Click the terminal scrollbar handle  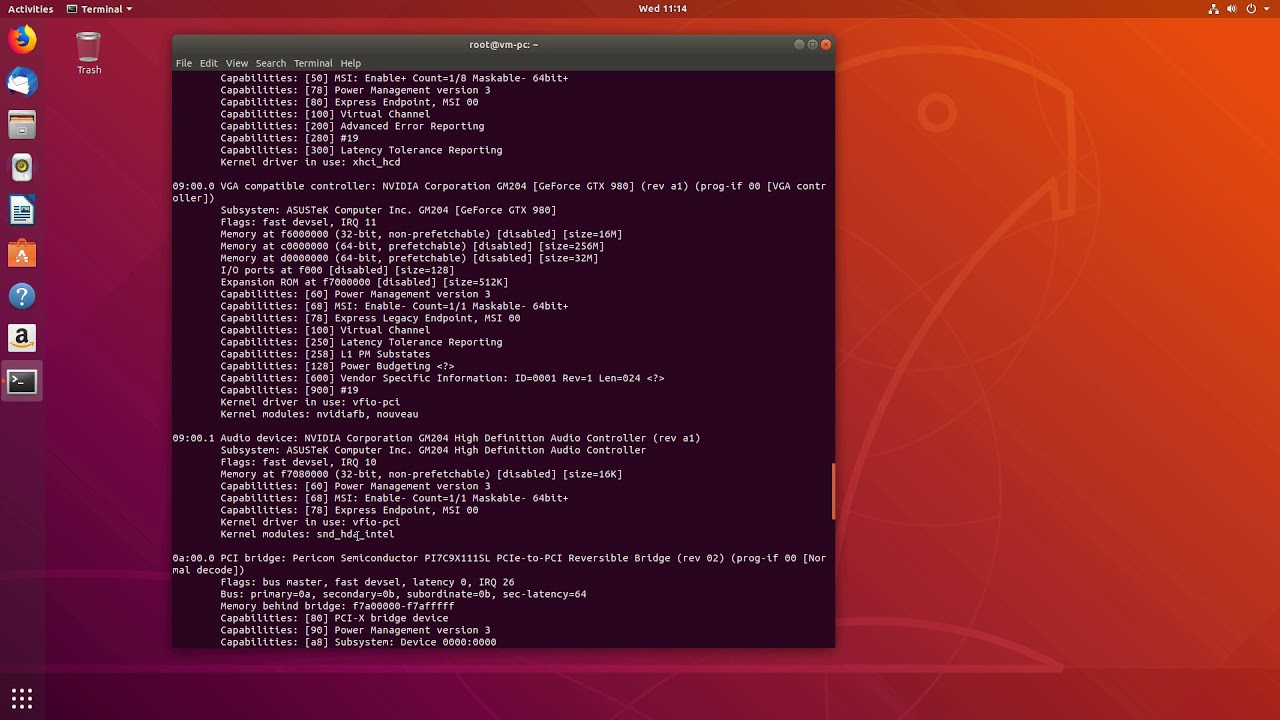832,492
